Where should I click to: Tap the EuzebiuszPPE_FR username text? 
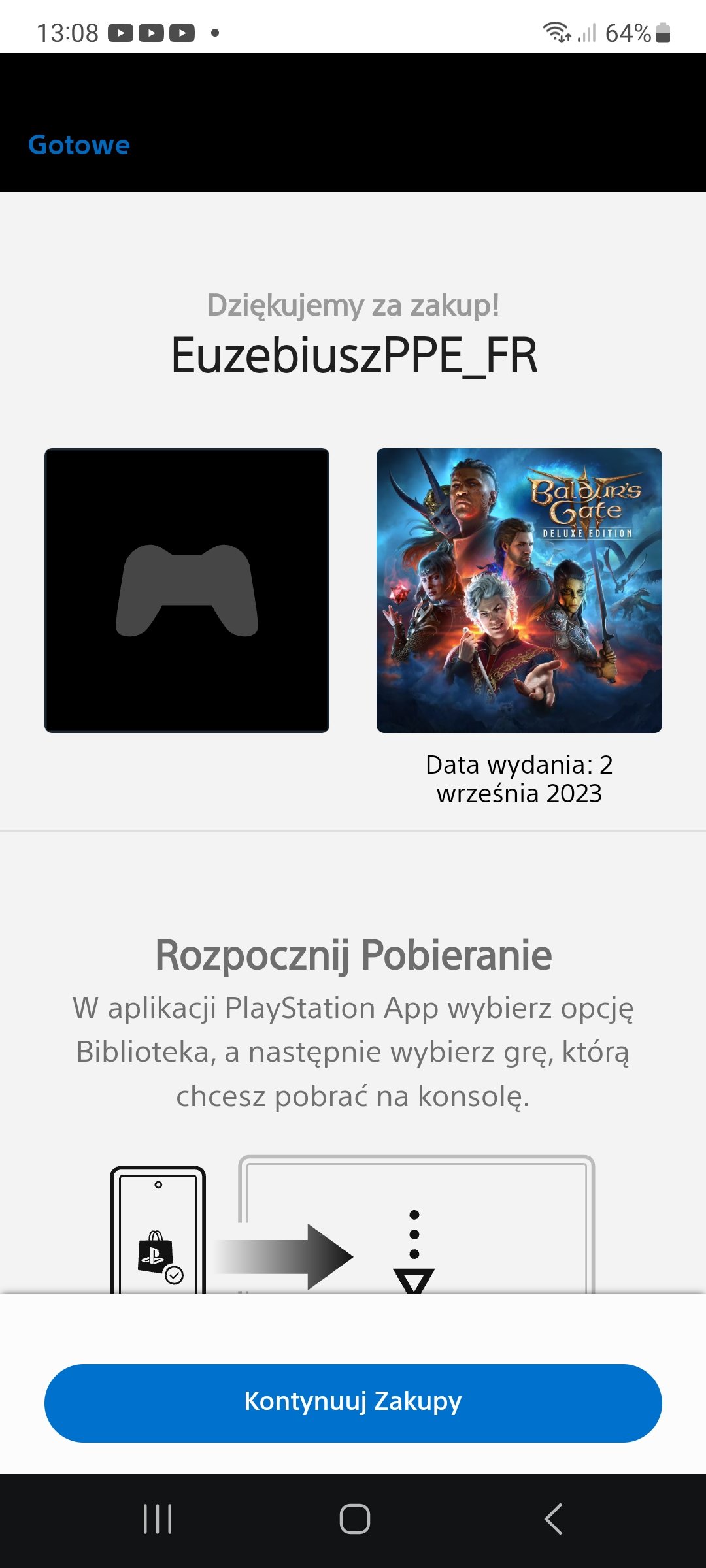(x=354, y=356)
